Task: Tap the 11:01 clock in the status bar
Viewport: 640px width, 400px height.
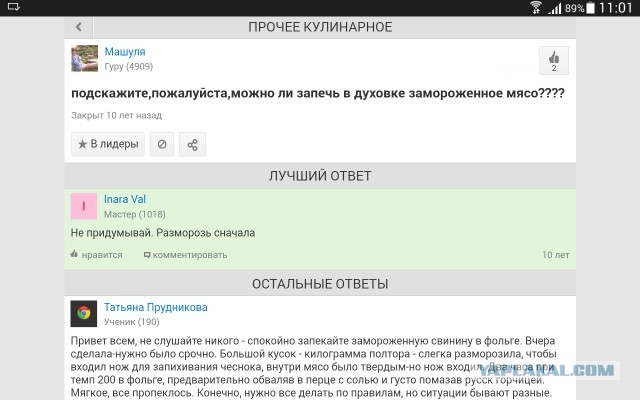Action: pyautogui.click(x=616, y=8)
